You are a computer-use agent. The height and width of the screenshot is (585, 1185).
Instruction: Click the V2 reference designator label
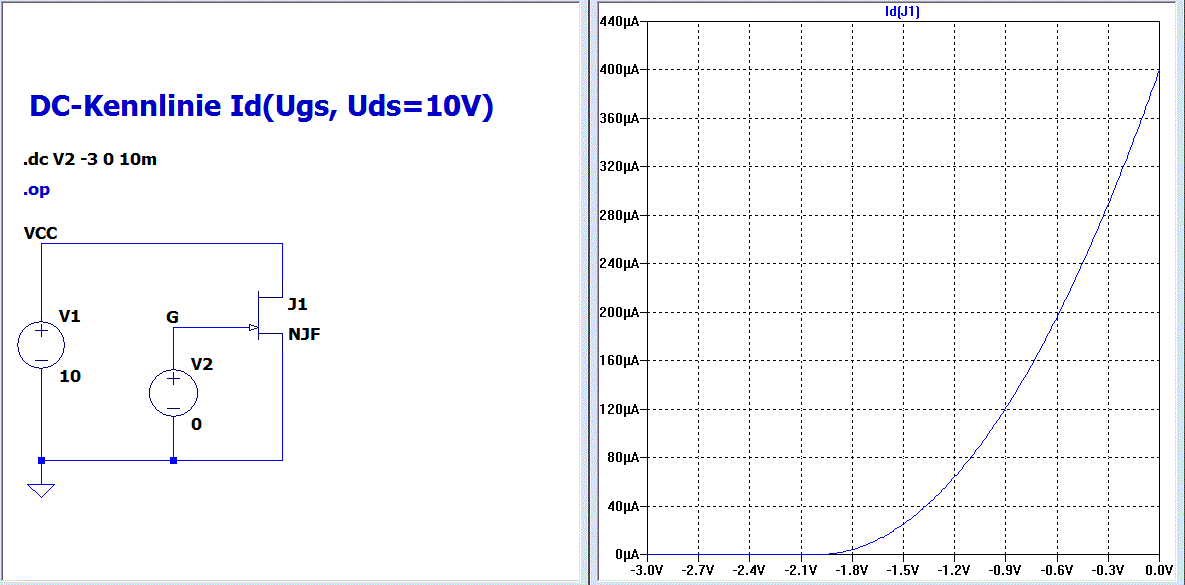tap(202, 365)
